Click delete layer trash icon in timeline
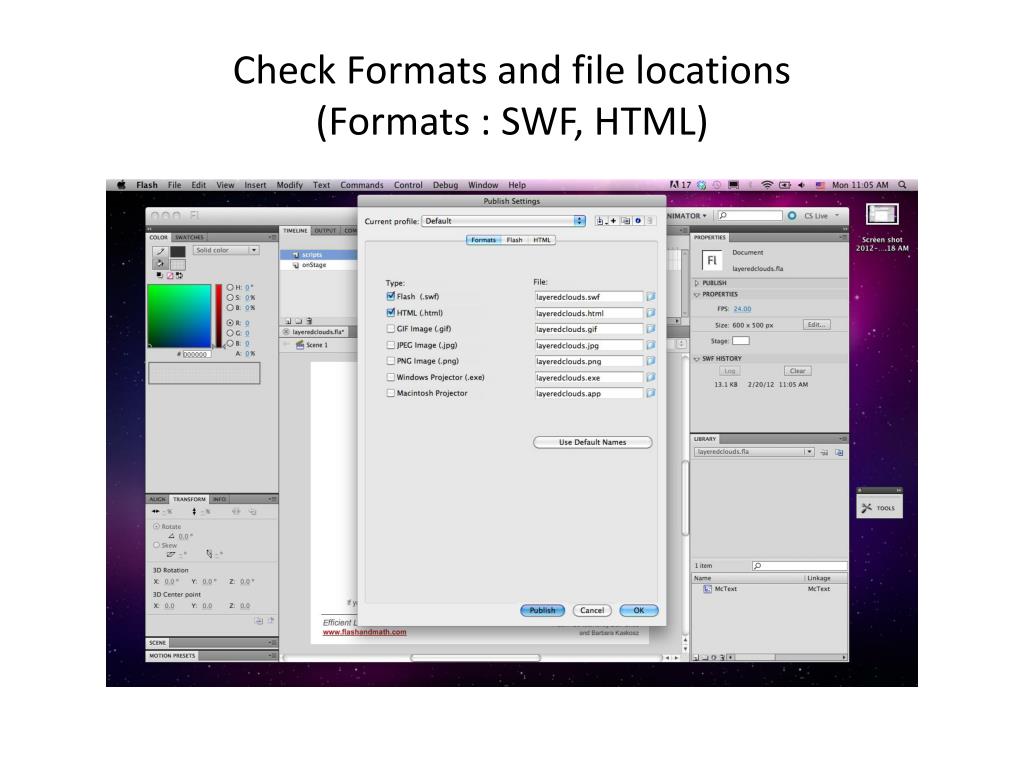Image resolution: width=1024 pixels, height=768 pixels. coord(310,321)
